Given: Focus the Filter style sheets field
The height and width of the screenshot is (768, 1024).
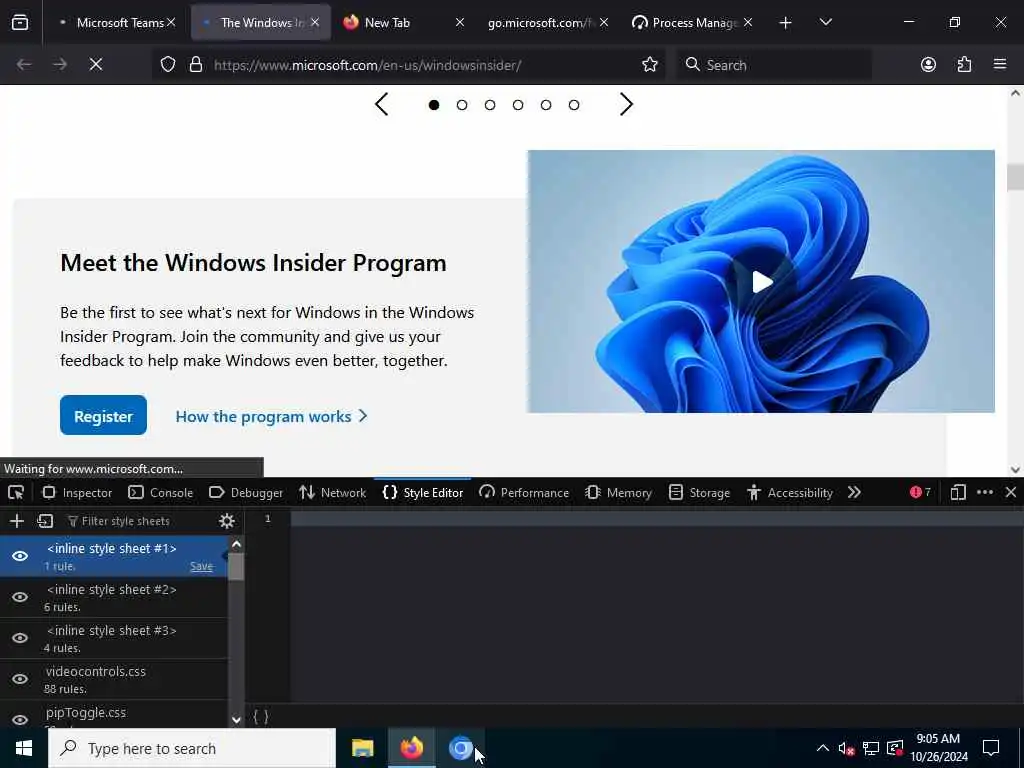Looking at the screenshot, I should coord(140,520).
